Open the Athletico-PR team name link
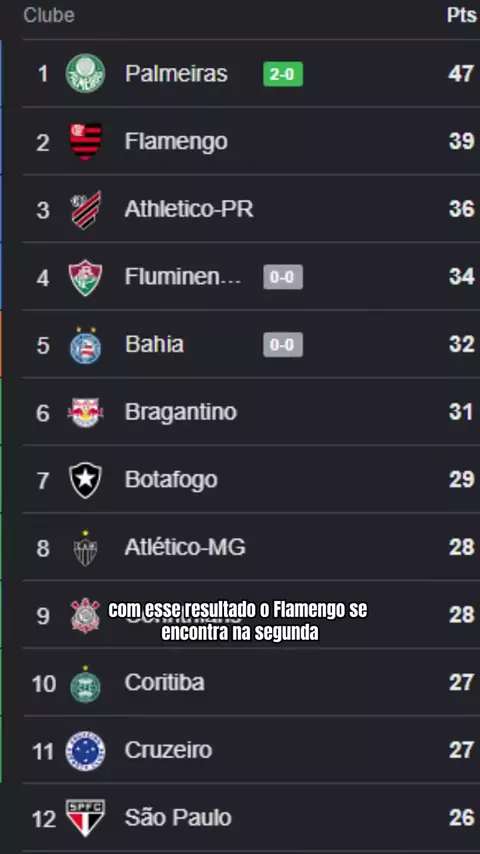This screenshot has height=854, width=480. click(189, 209)
